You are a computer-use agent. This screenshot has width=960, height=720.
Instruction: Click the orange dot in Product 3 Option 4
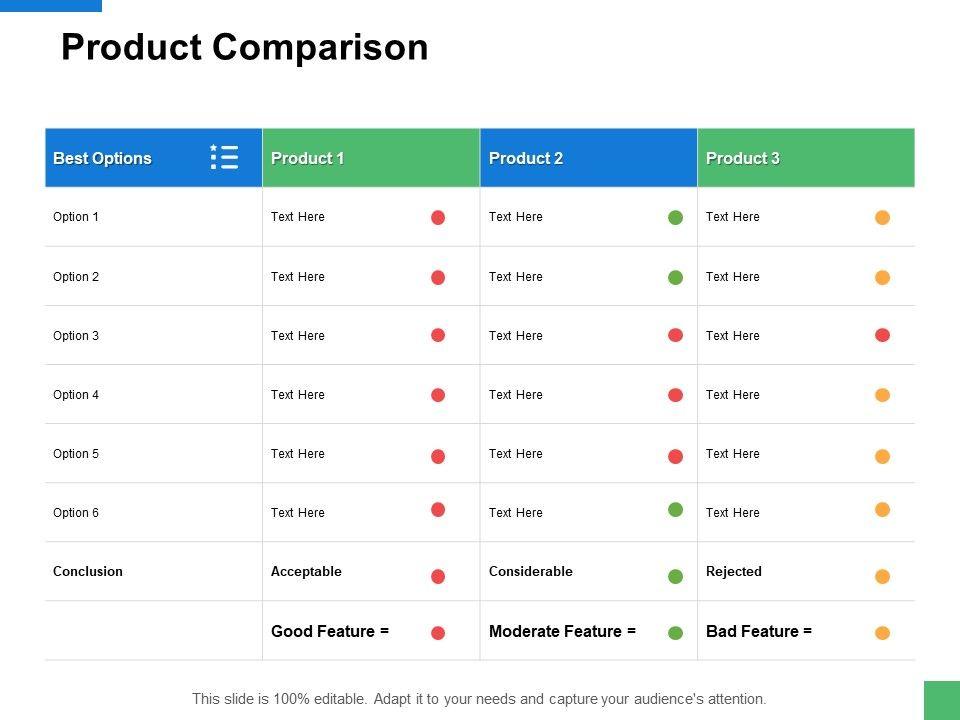click(x=882, y=395)
